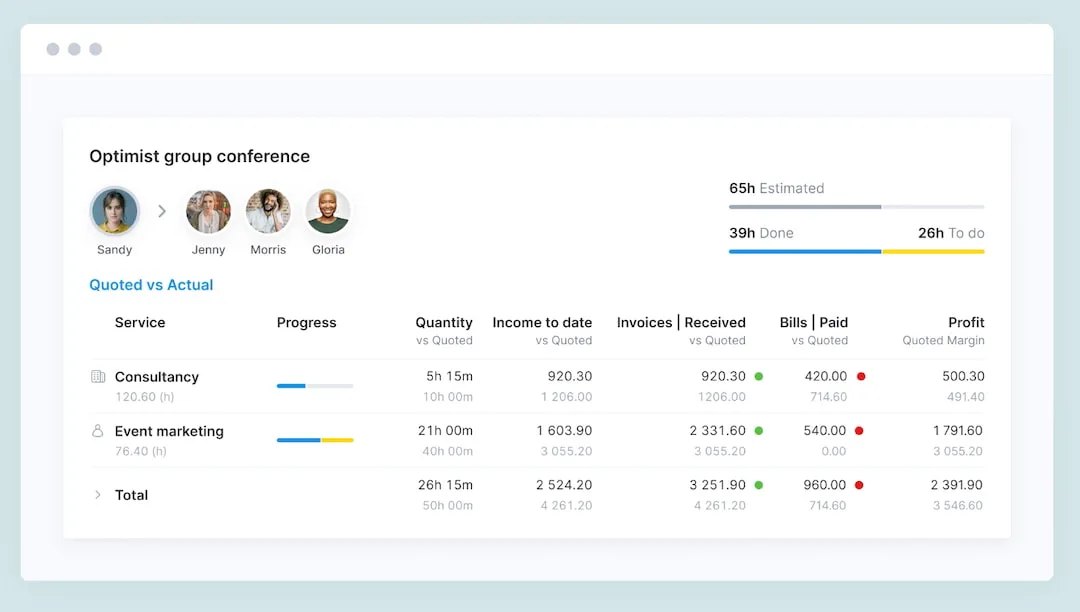
Task: Click the Invoices Received column header
Action: point(683,322)
